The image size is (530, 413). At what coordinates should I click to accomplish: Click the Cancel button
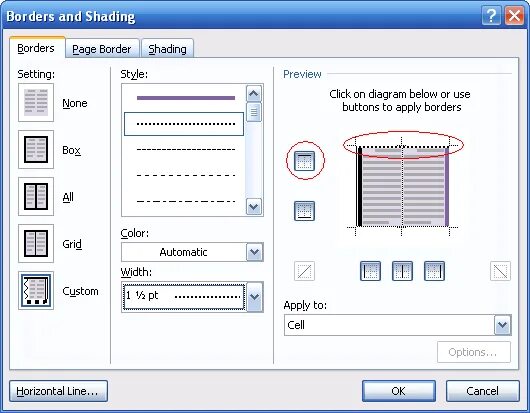click(482, 391)
